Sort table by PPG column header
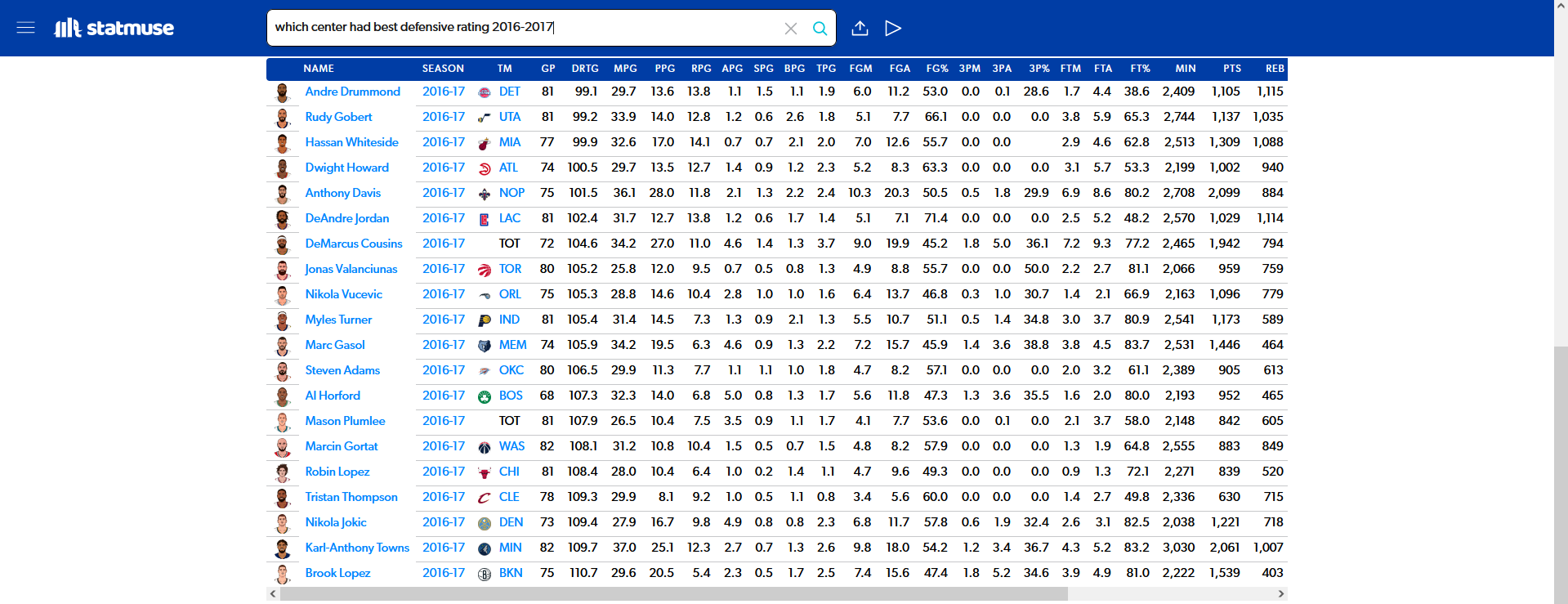The width and height of the screenshot is (1568, 604). point(664,69)
